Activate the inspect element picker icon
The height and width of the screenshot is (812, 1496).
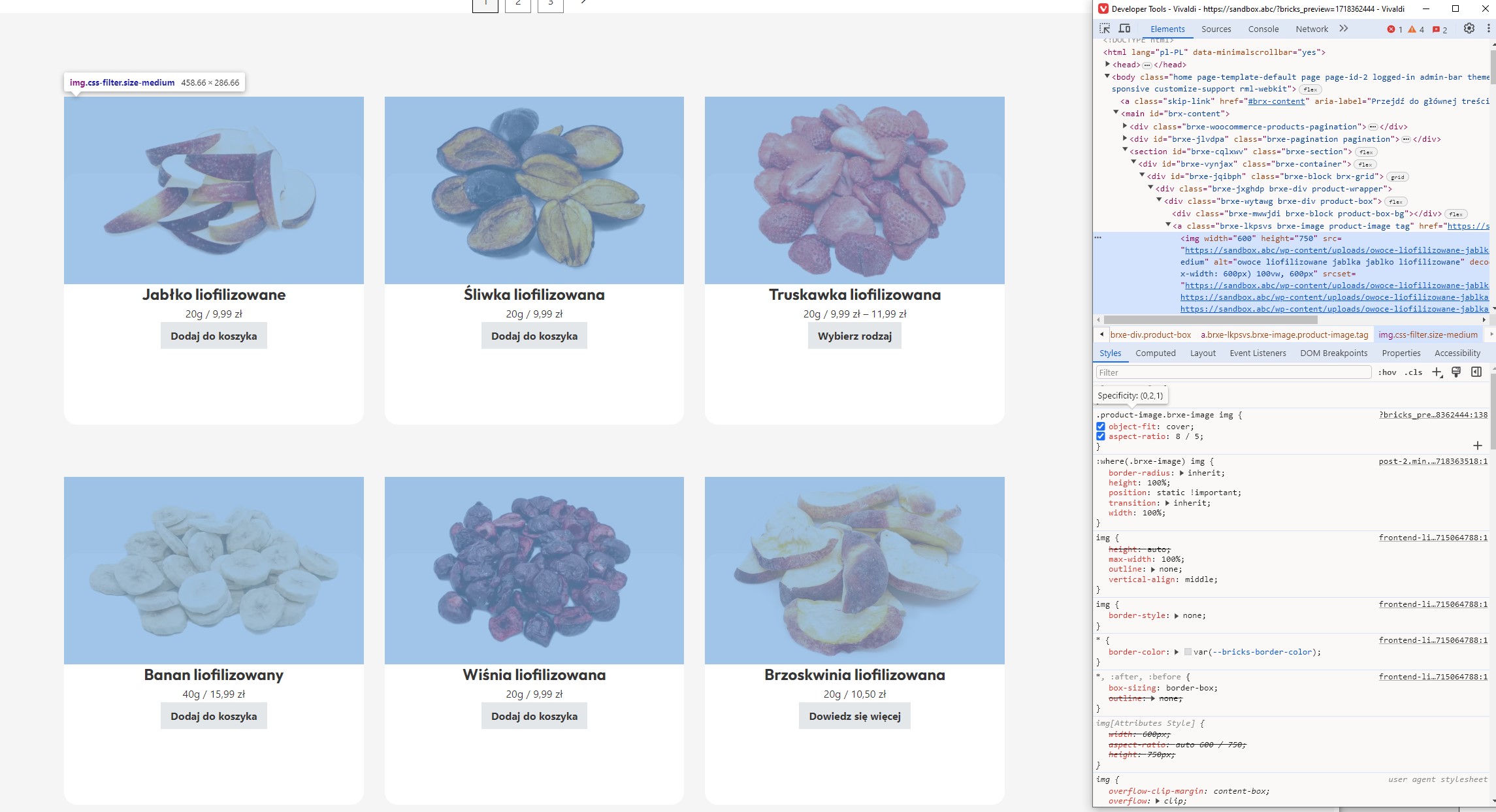click(1105, 29)
